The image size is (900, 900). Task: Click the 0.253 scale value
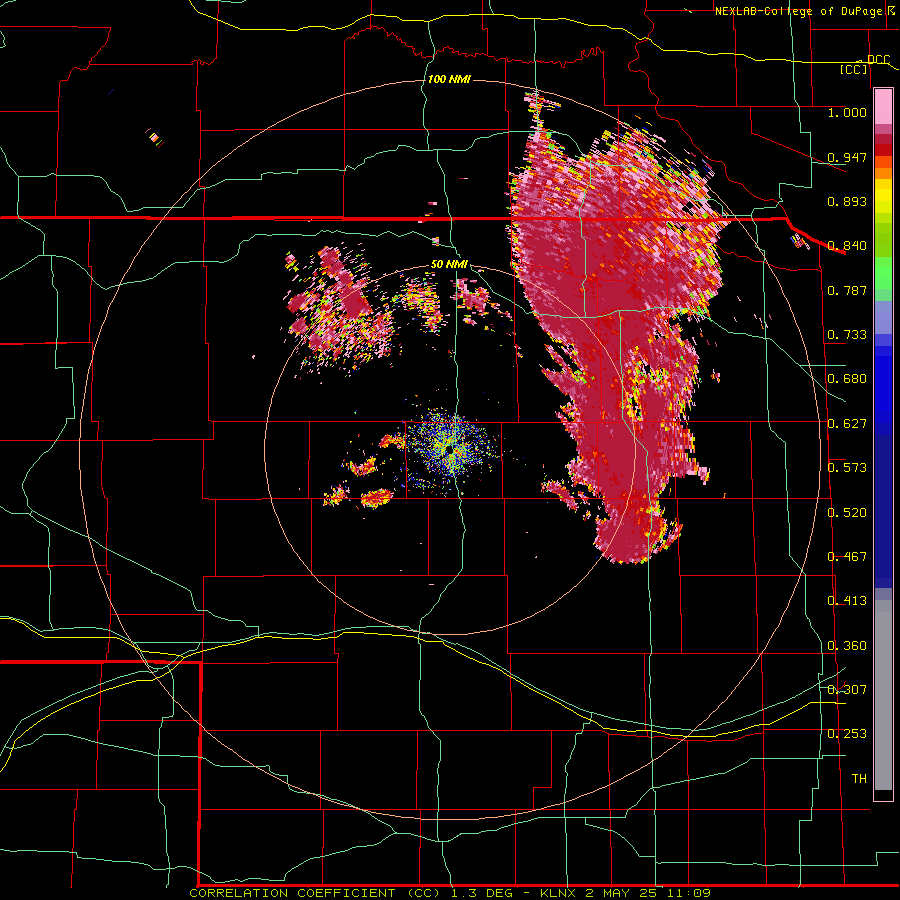pyautogui.click(x=847, y=734)
